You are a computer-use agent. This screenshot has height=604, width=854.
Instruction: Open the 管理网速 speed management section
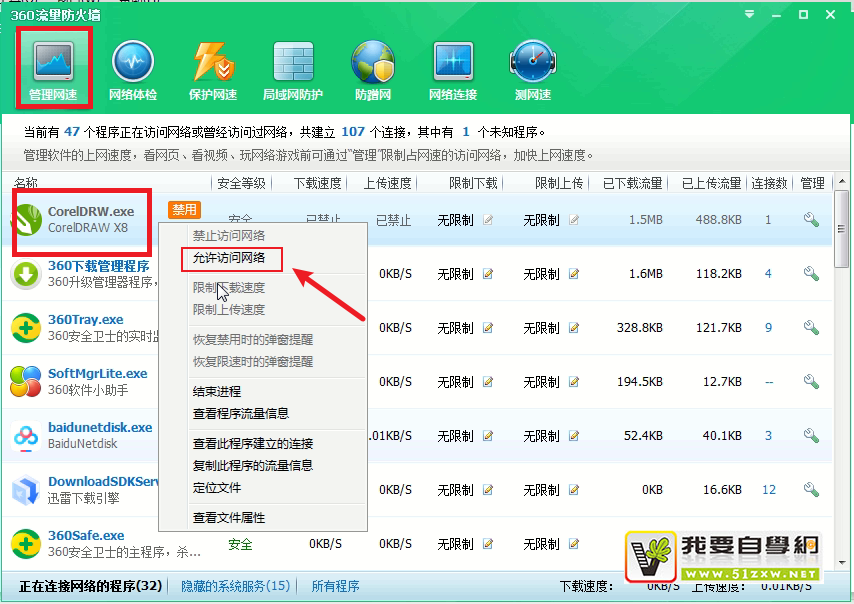click(53, 69)
